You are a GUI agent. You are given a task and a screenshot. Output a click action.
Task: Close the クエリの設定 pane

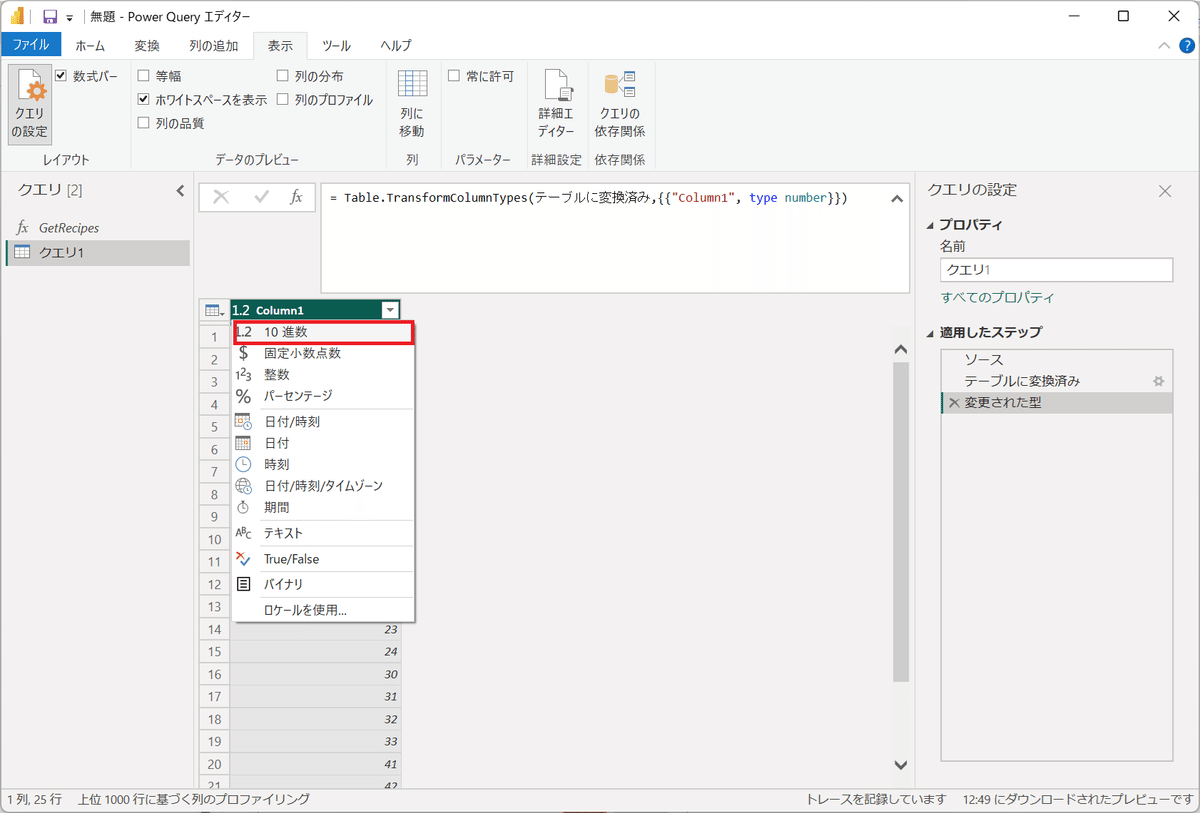tap(1164, 191)
